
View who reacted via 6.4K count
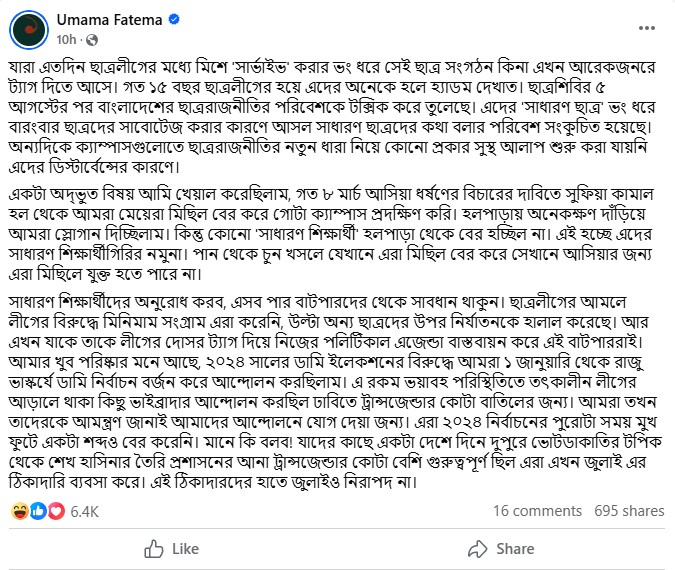(x=85, y=510)
